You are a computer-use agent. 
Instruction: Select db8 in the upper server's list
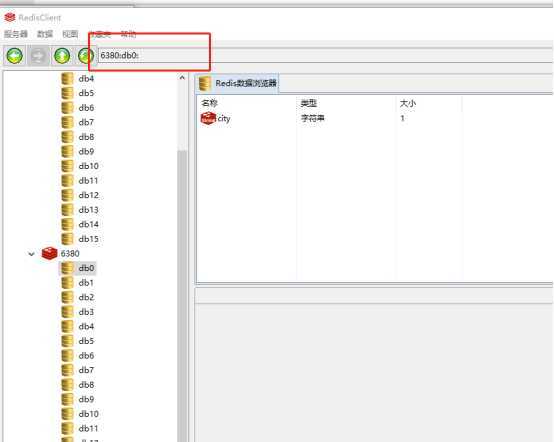(86, 137)
